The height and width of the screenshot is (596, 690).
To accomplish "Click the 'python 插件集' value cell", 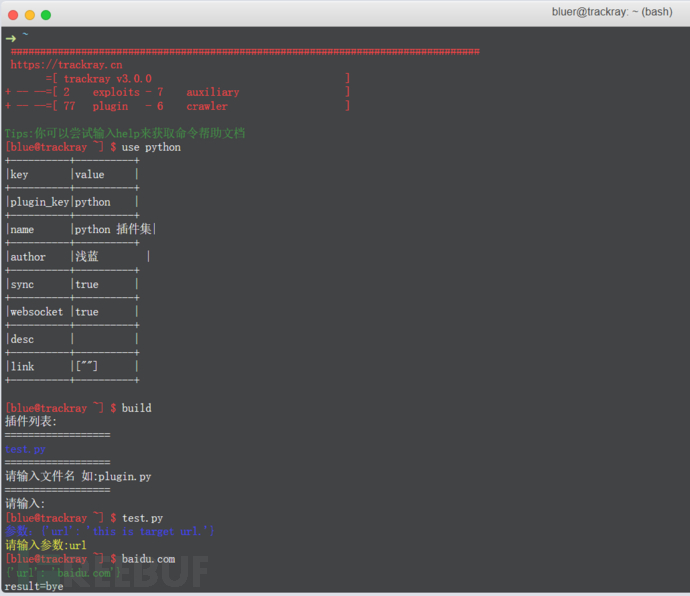I will [x=113, y=229].
